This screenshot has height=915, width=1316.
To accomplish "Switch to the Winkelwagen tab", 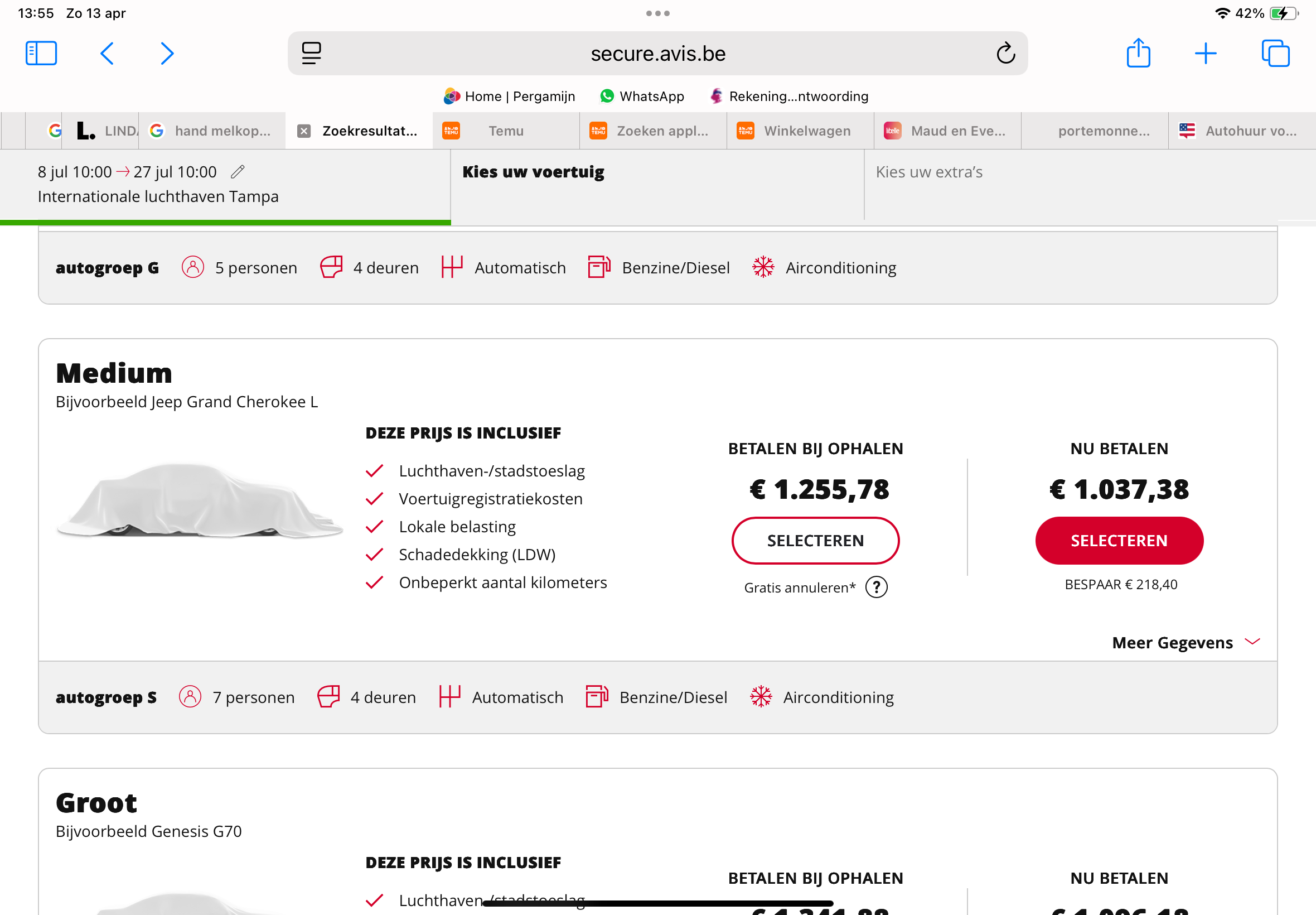I will (807, 131).
